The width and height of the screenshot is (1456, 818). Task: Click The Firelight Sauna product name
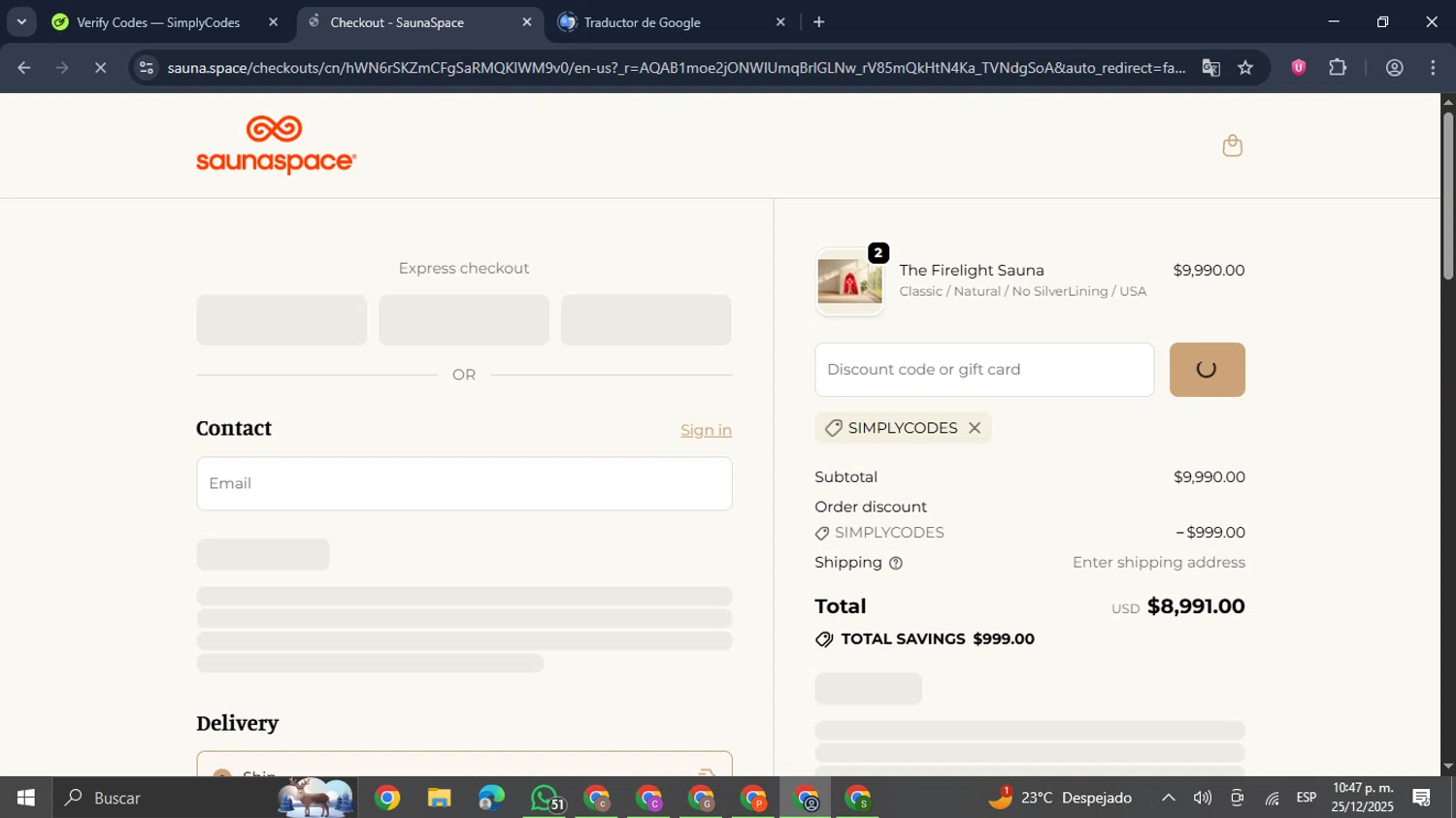[972, 271]
